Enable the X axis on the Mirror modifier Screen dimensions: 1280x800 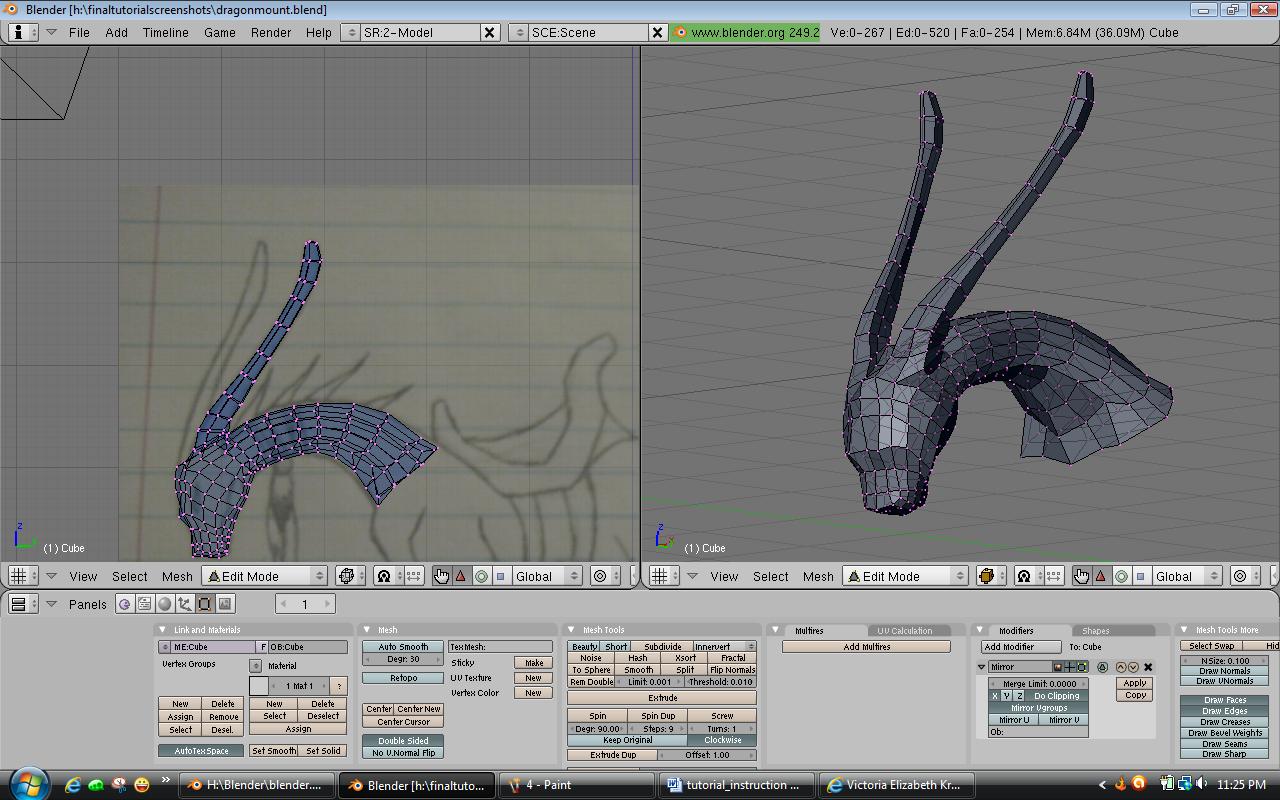click(994, 696)
